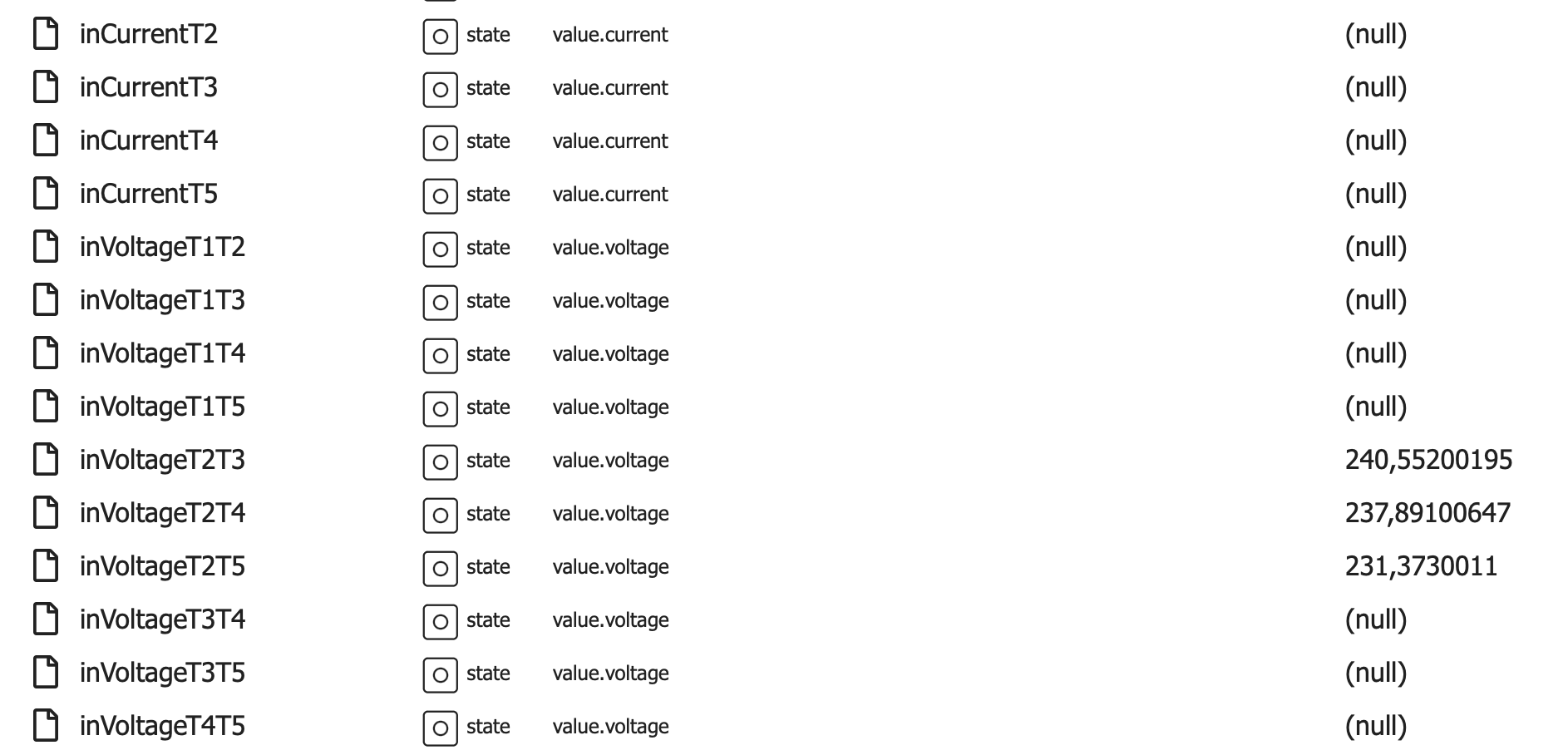This screenshot has width=1568, height=755.
Task: Click value.voltage role of inVoltageT1T4
Action: pyautogui.click(x=610, y=353)
